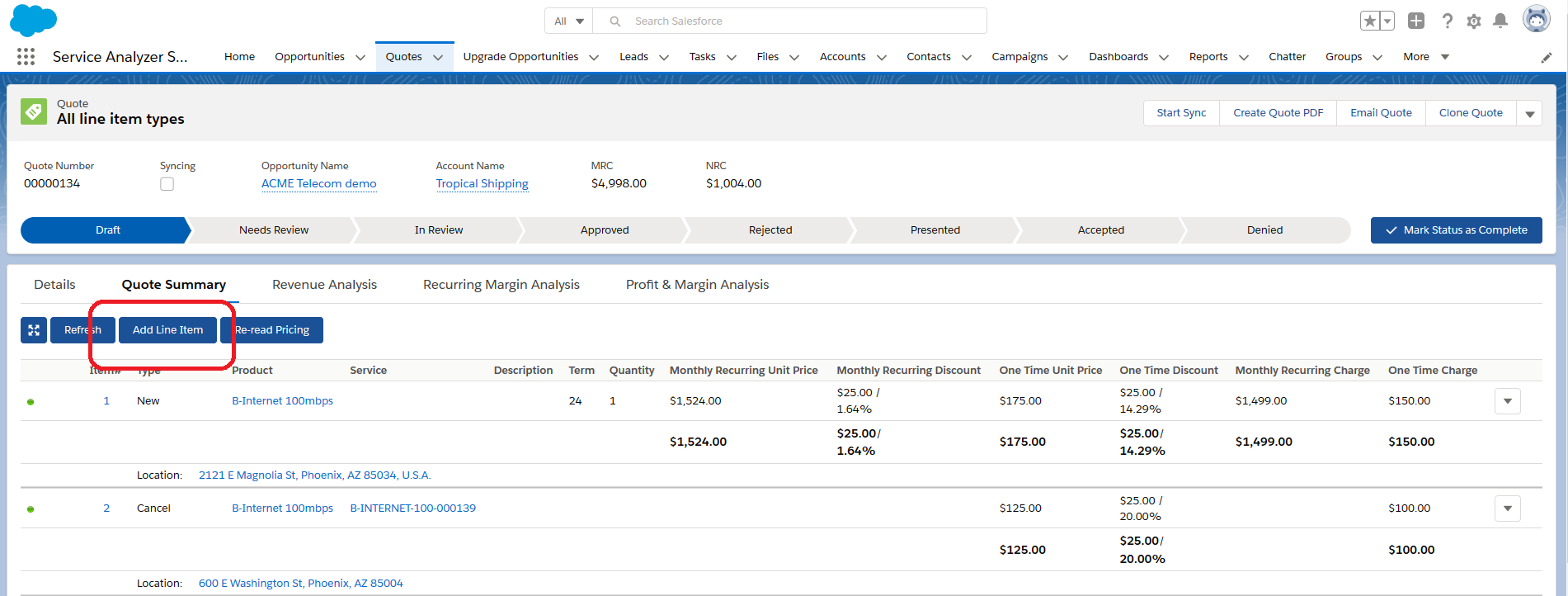Image resolution: width=1568 pixels, height=596 pixels.
Task: Open the App Launcher grid icon
Action: (x=26, y=56)
